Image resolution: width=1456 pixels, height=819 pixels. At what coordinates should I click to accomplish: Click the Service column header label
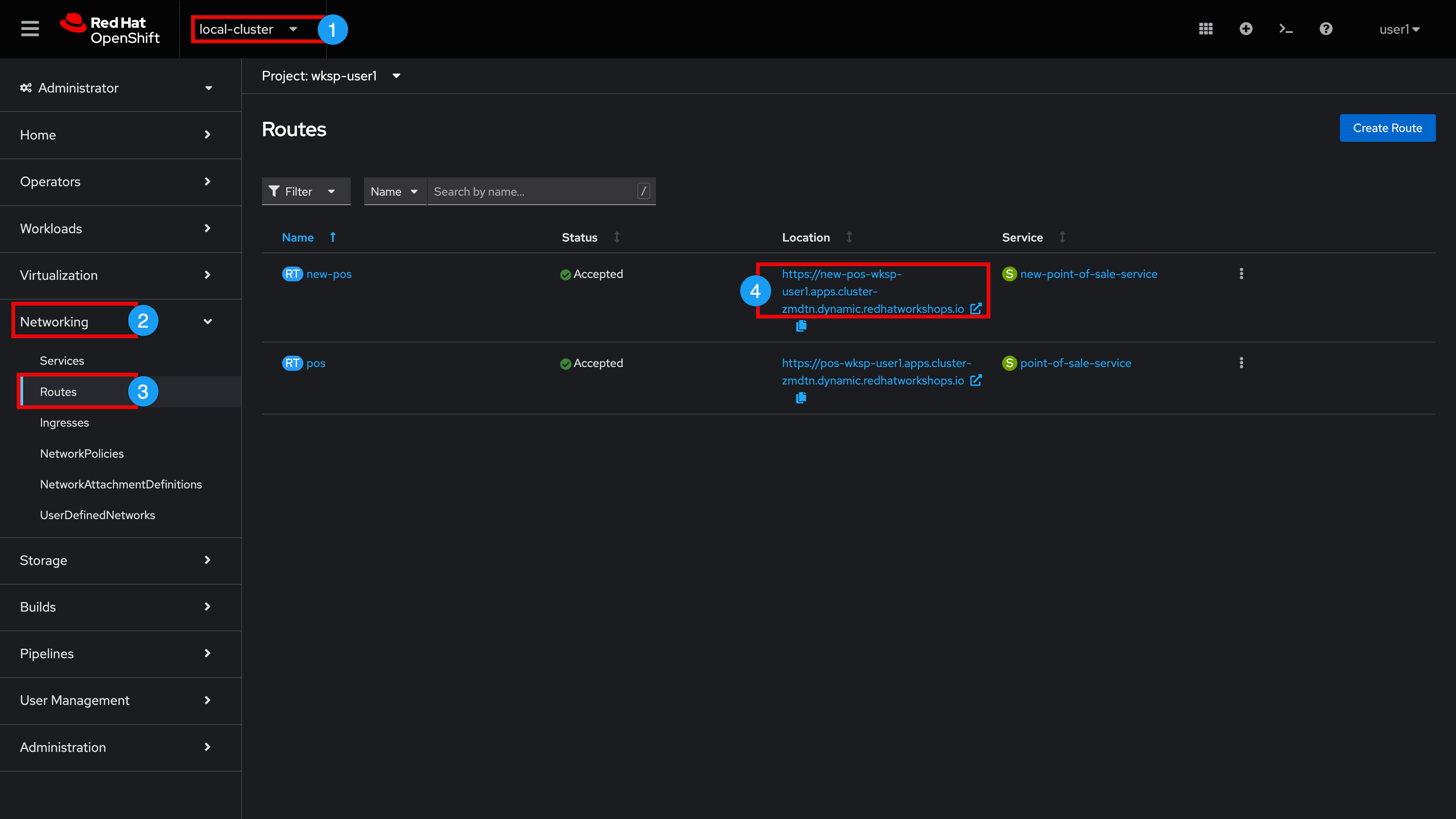pyautogui.click(x=1023, y=237)
